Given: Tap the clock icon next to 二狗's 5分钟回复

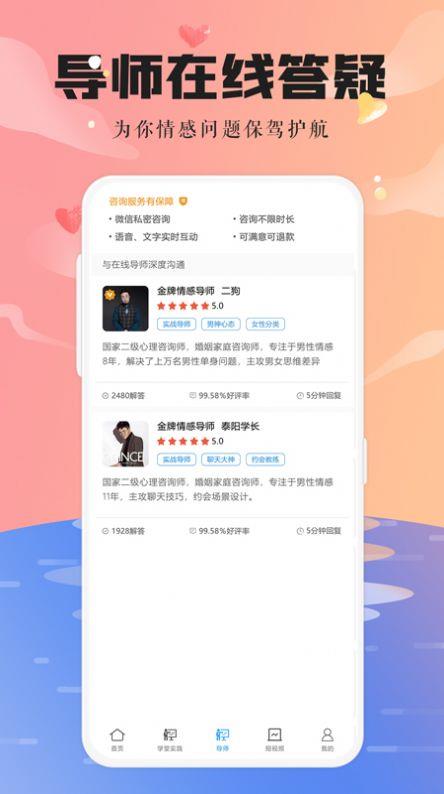Looking at the screenshot, I should point(300,395).
